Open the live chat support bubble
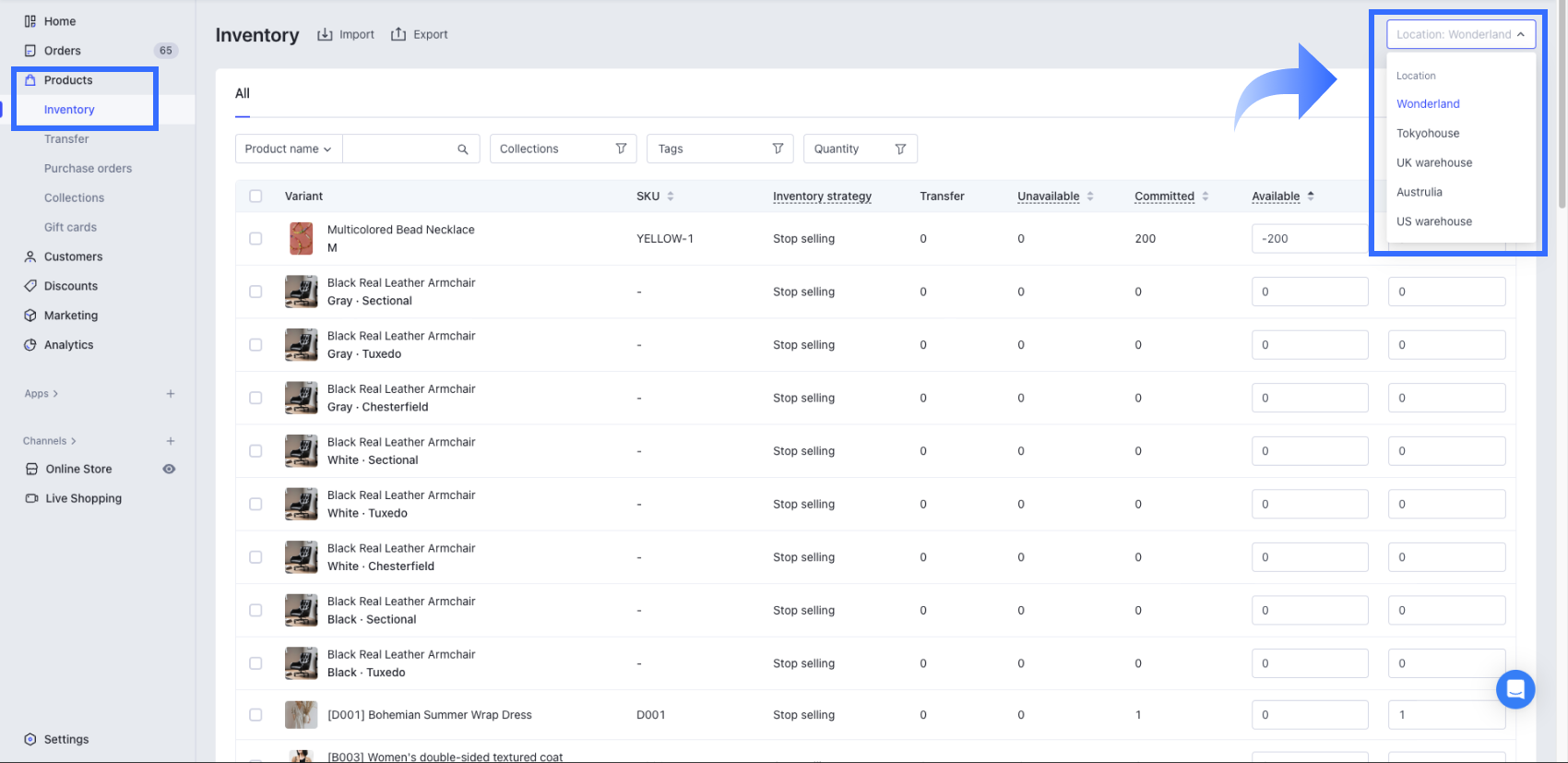This screenshot has height=763, width=1568. point(1515,689)
